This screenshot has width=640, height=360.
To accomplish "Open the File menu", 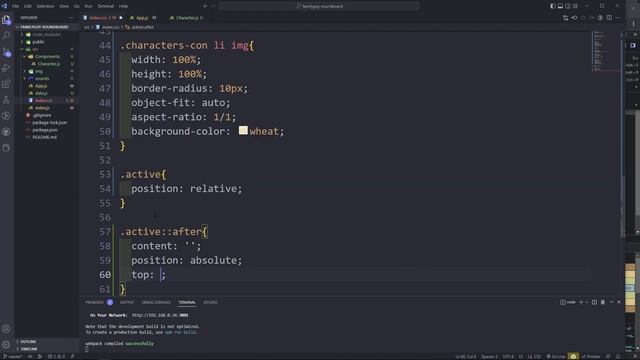I will (x=16, y=6).
